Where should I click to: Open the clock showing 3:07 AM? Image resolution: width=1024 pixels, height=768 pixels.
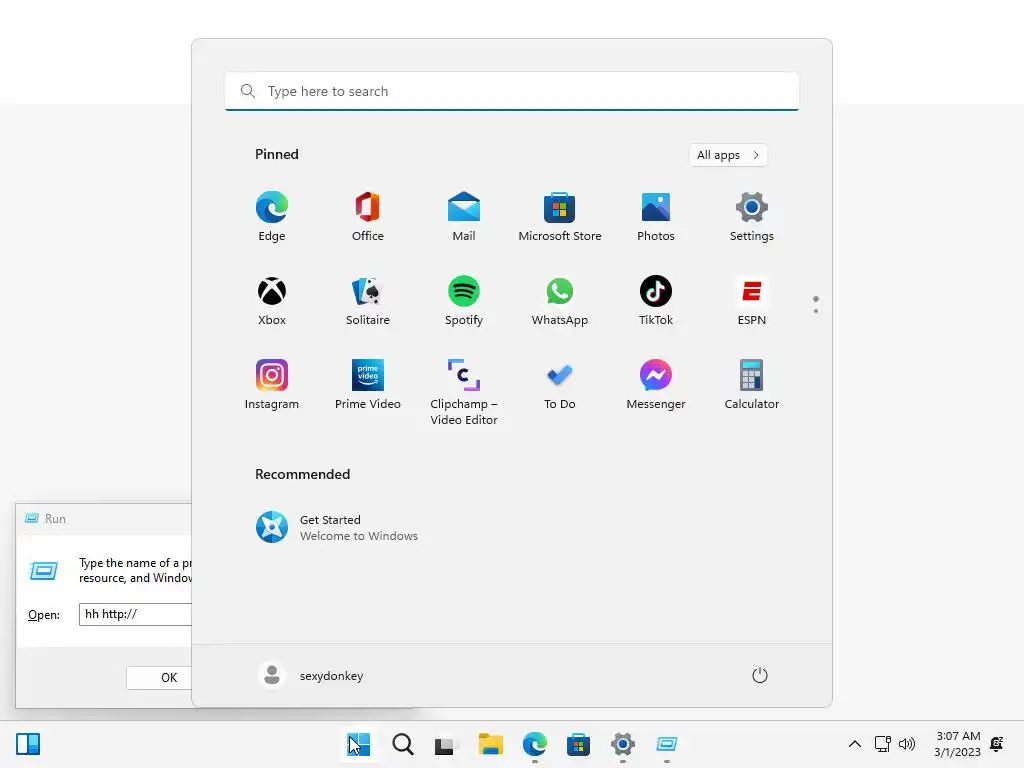[x=957, y=744]
